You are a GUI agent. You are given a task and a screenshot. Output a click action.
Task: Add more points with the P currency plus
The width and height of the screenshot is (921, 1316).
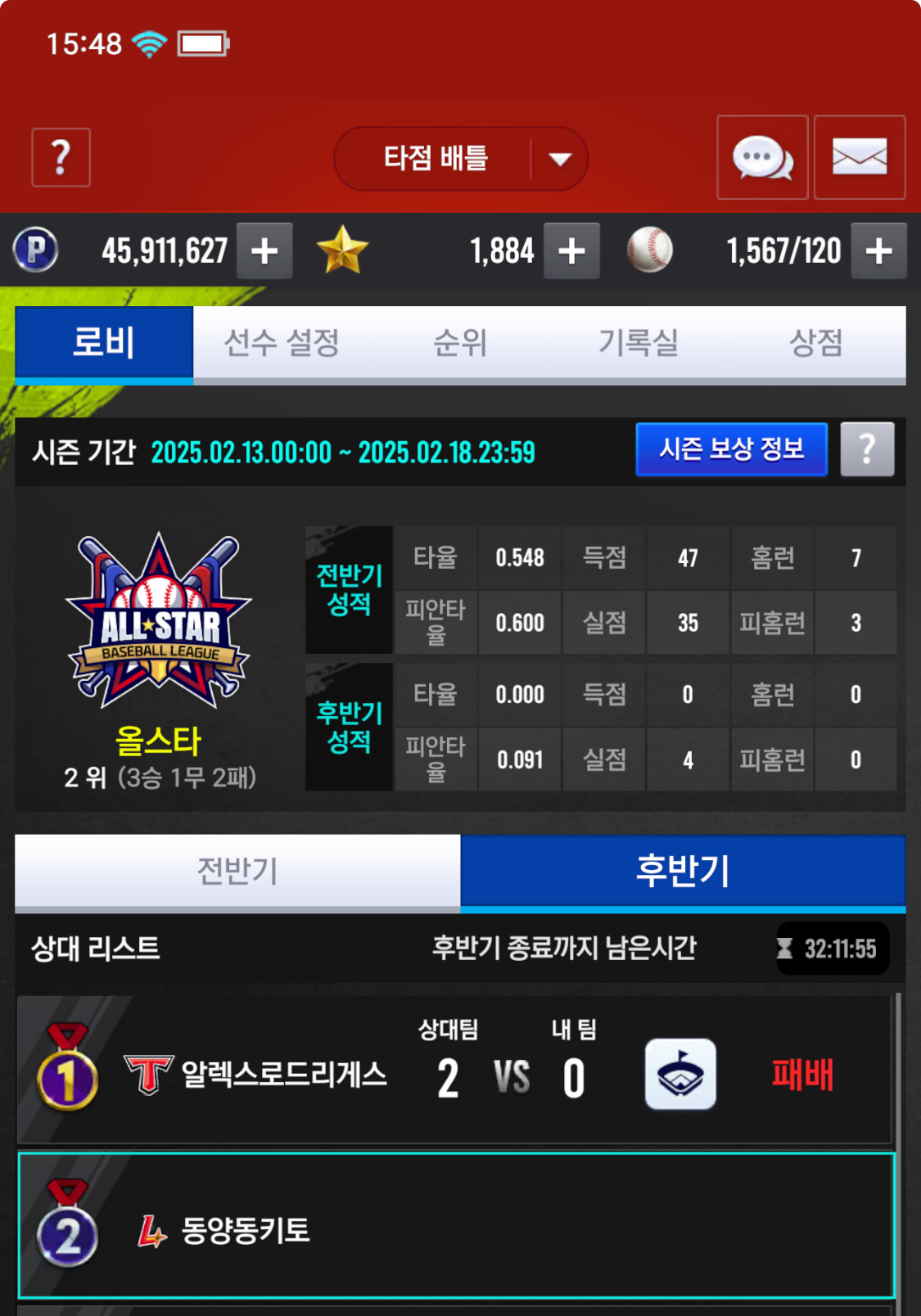(264, 250)
